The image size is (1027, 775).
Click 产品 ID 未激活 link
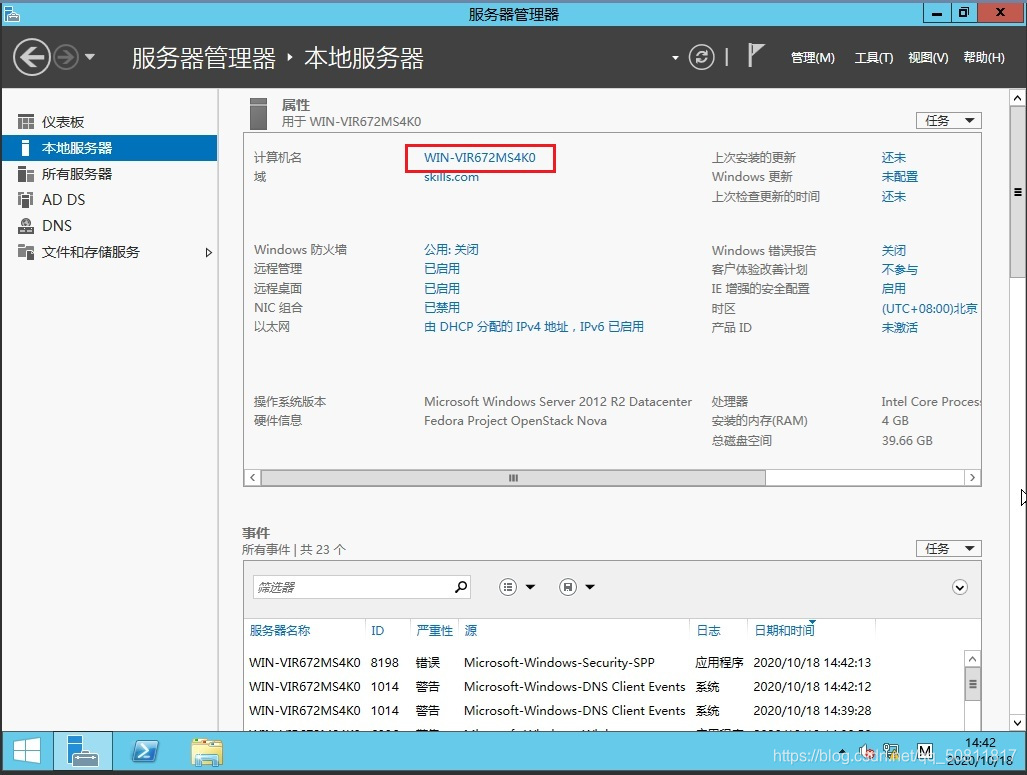pos(900,327)
